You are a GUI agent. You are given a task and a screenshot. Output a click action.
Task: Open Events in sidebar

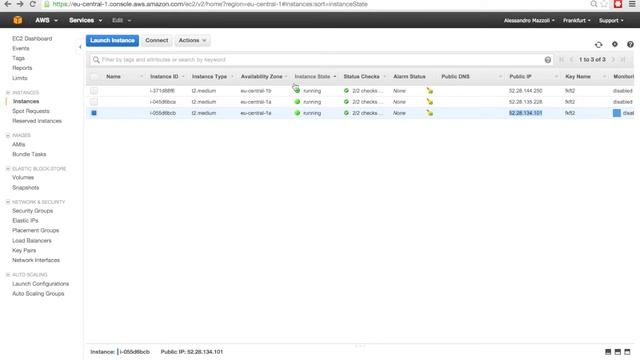click(x=21, y=48)
